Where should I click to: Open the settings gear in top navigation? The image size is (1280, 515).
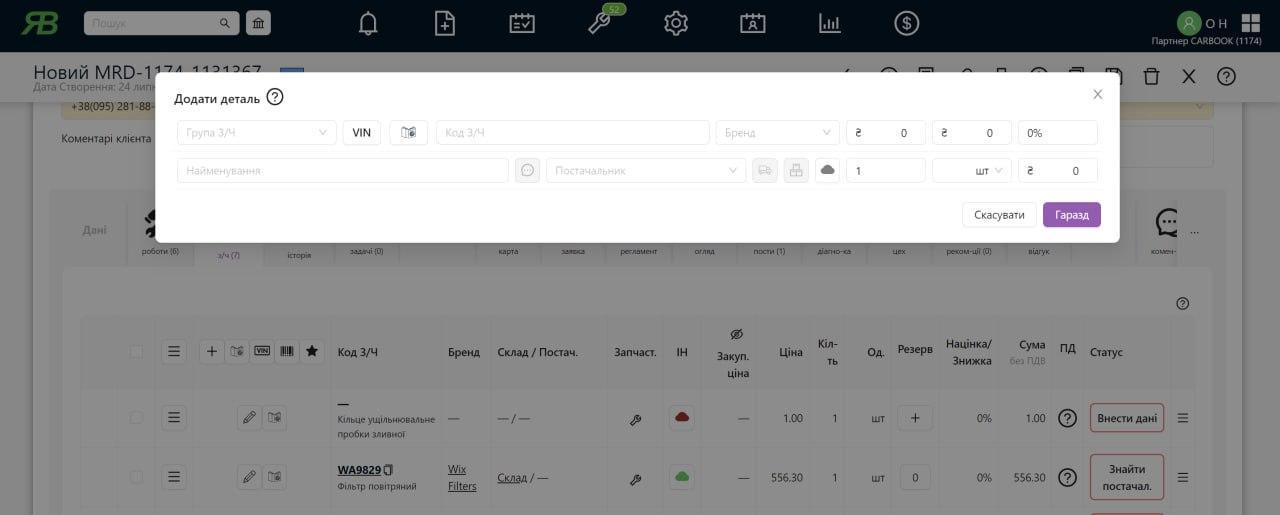676,23
